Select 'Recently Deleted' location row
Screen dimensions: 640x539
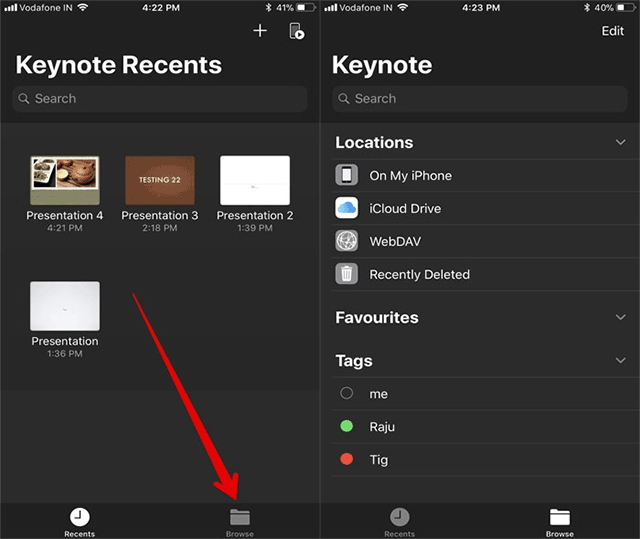tap(486, 274)
